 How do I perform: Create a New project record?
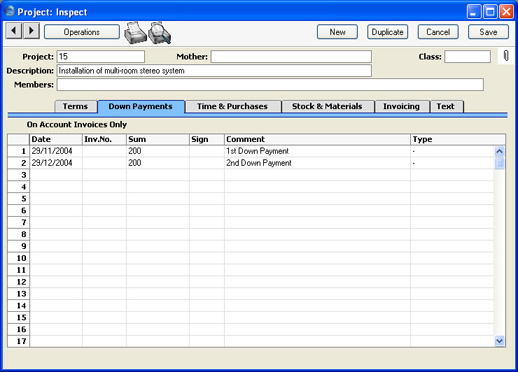[x=337, y=32]
